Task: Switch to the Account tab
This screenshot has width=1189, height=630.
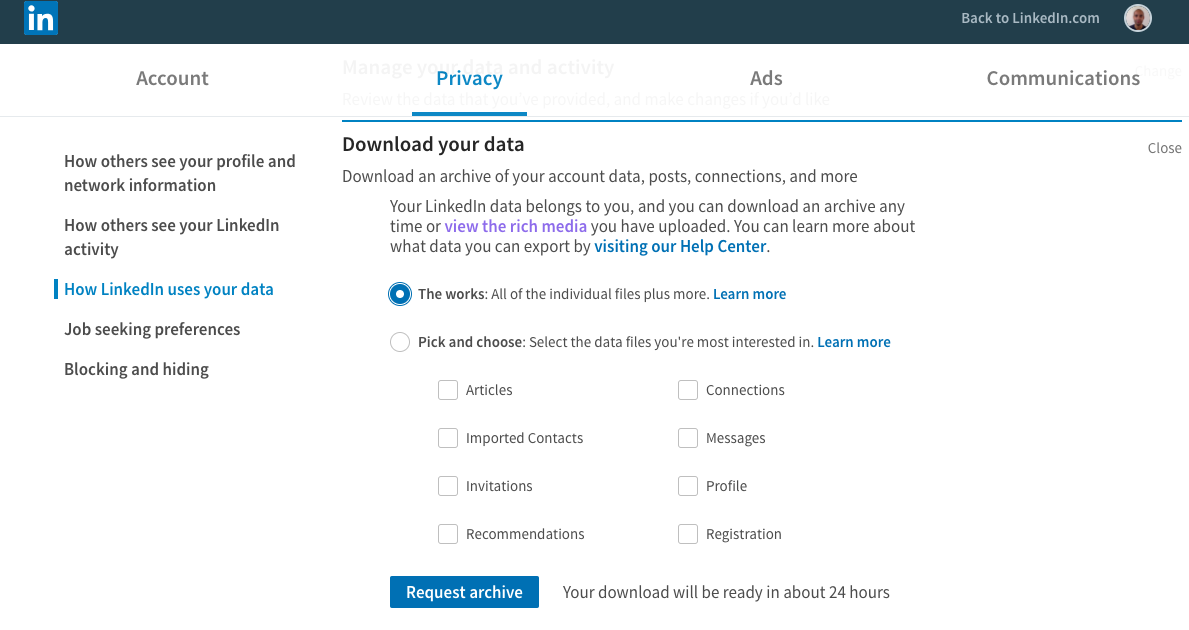Action: 172,78
